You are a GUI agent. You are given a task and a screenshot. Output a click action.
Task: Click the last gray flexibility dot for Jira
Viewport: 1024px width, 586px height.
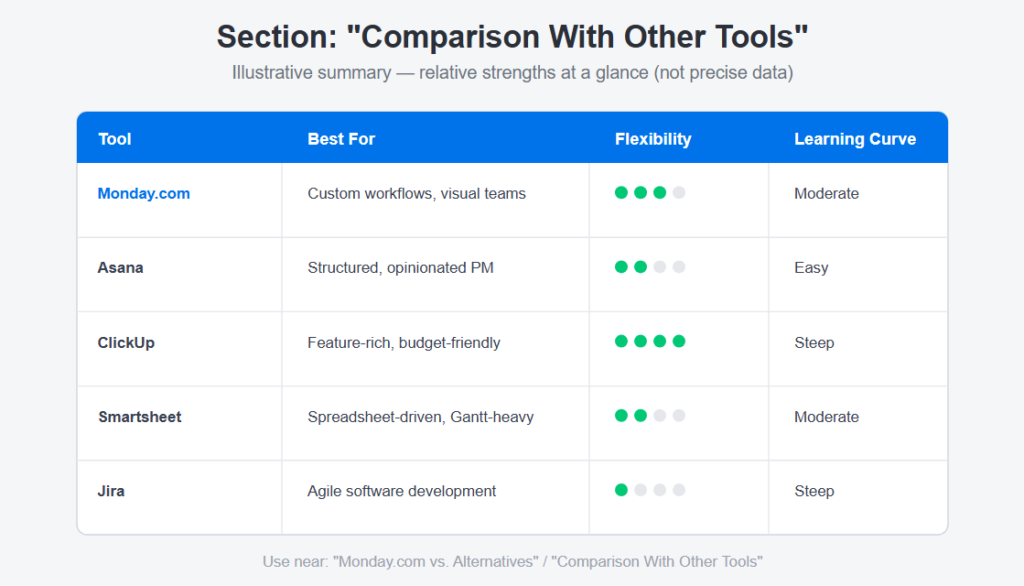coord(679,490)
